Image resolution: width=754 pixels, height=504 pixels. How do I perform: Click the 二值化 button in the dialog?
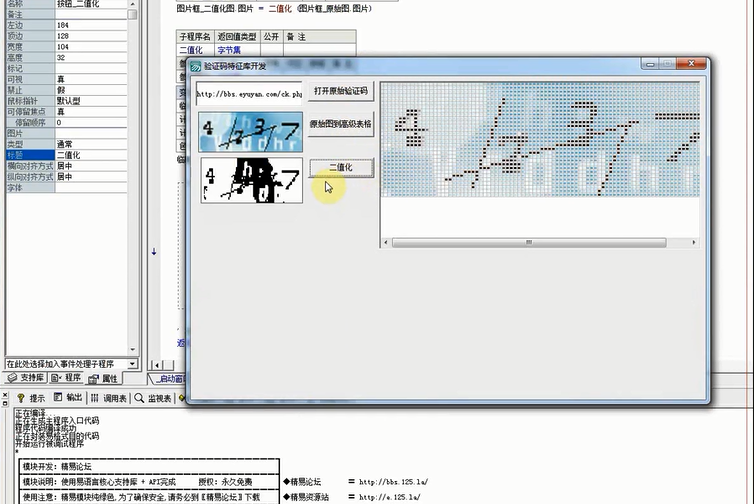tap(341, 167)
